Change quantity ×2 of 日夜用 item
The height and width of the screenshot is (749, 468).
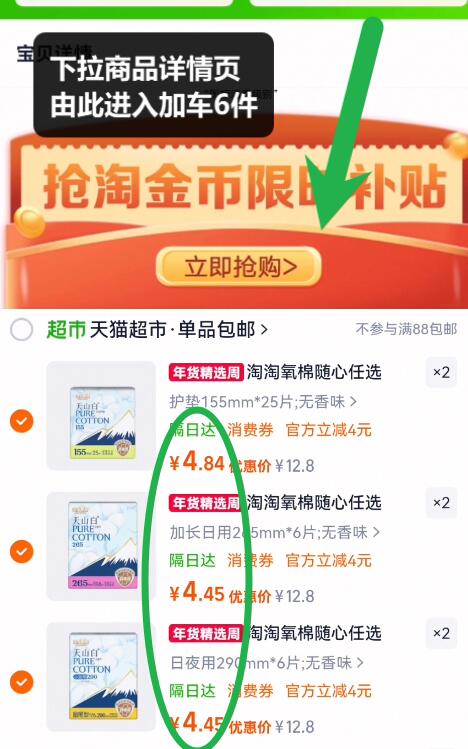click(x=441, y=633)
